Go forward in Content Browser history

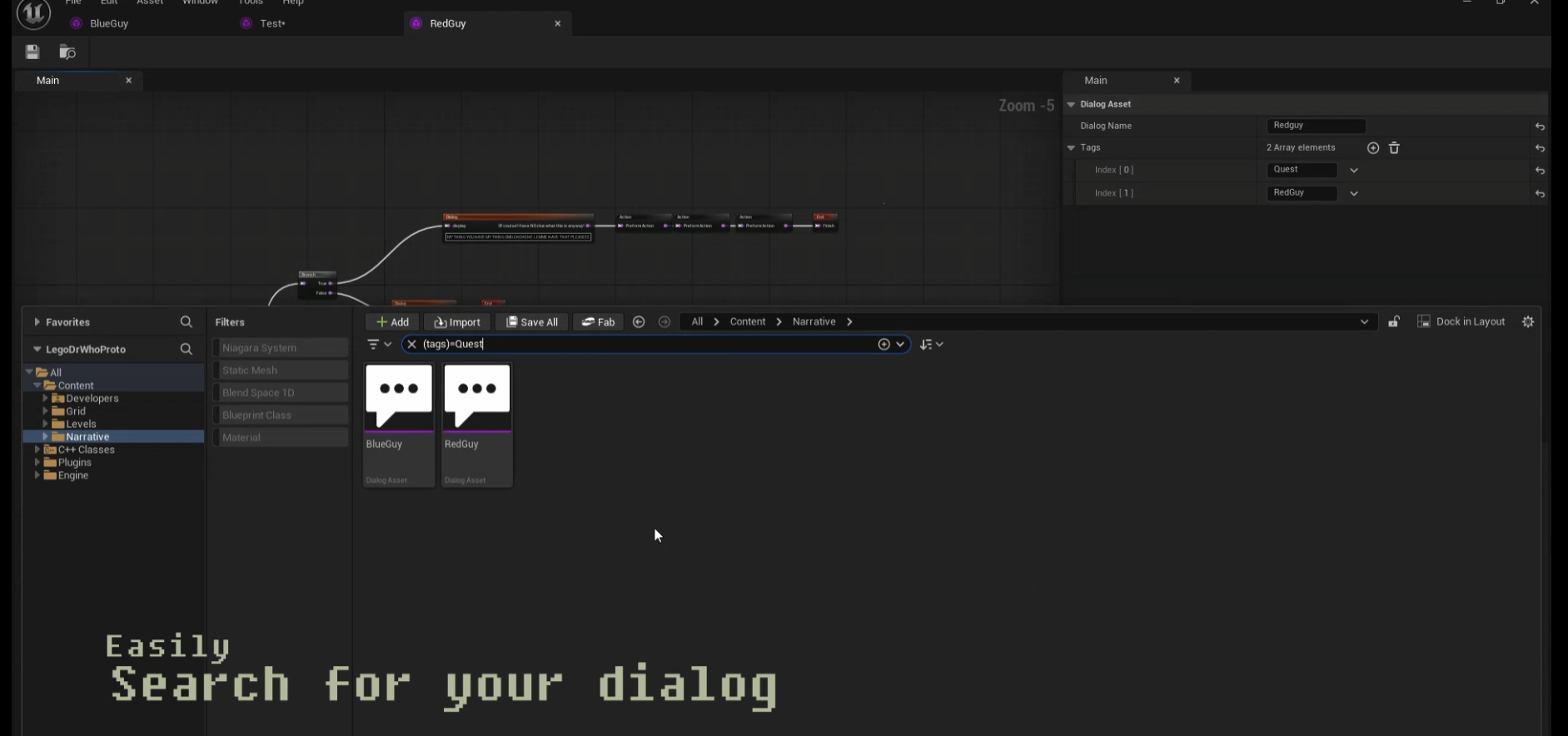tap(665, 322)
